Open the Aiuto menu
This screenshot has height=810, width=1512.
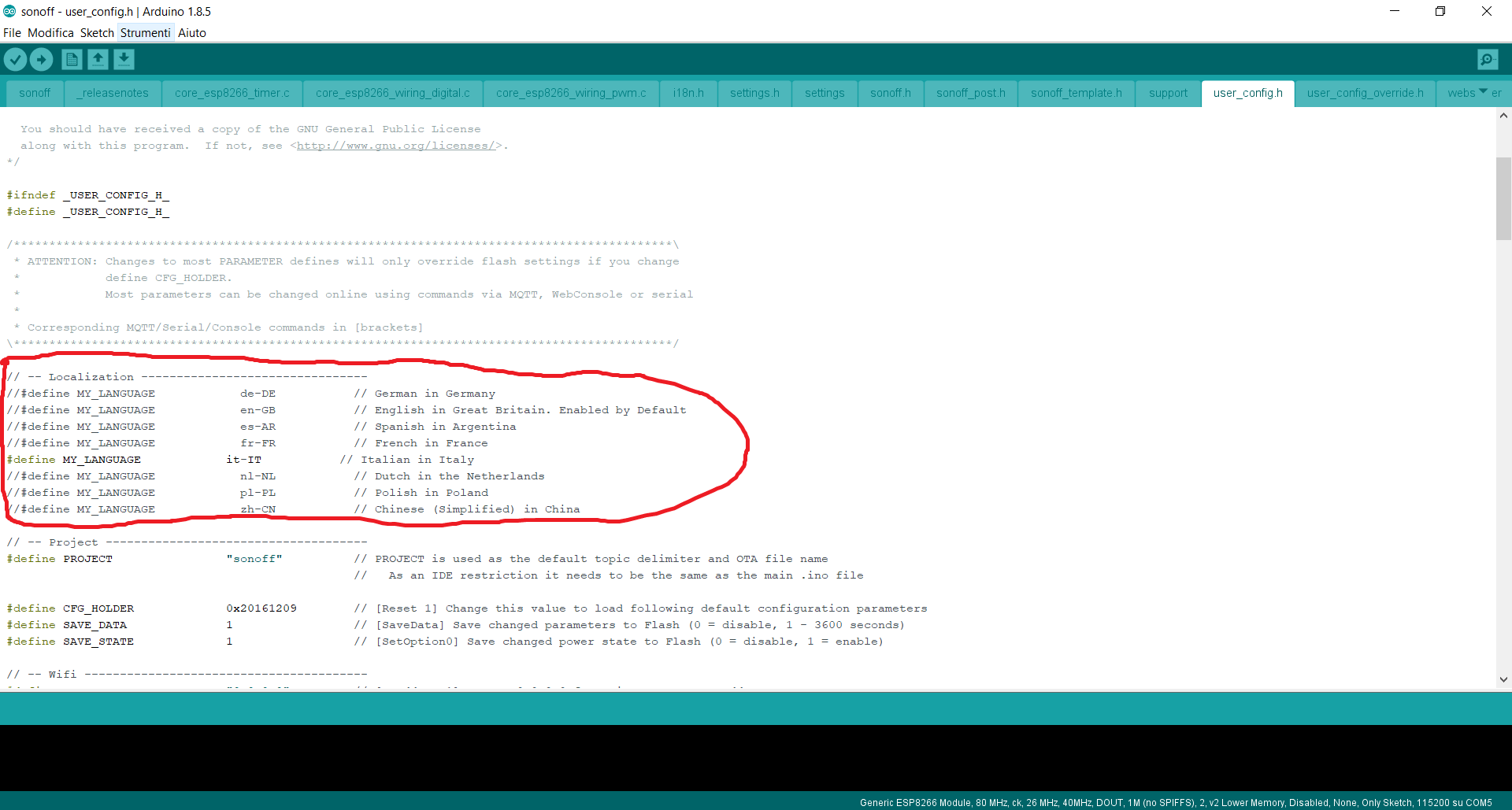click(192, 33)
